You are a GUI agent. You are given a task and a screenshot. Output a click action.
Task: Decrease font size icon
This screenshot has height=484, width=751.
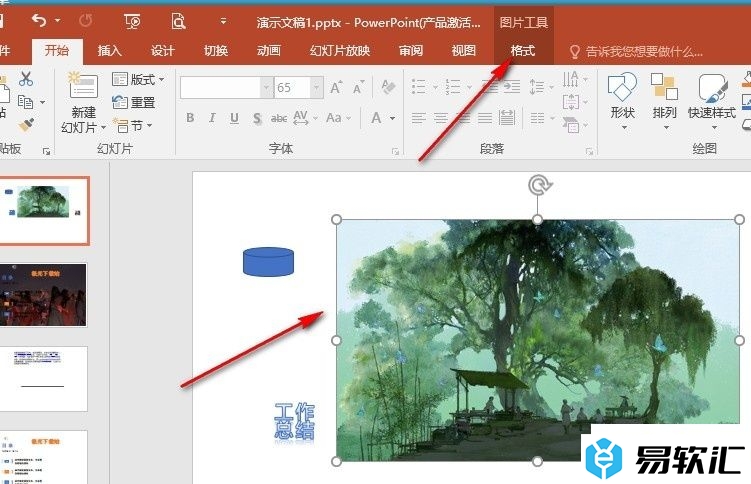pyautogui.click(x=358, y=87)
